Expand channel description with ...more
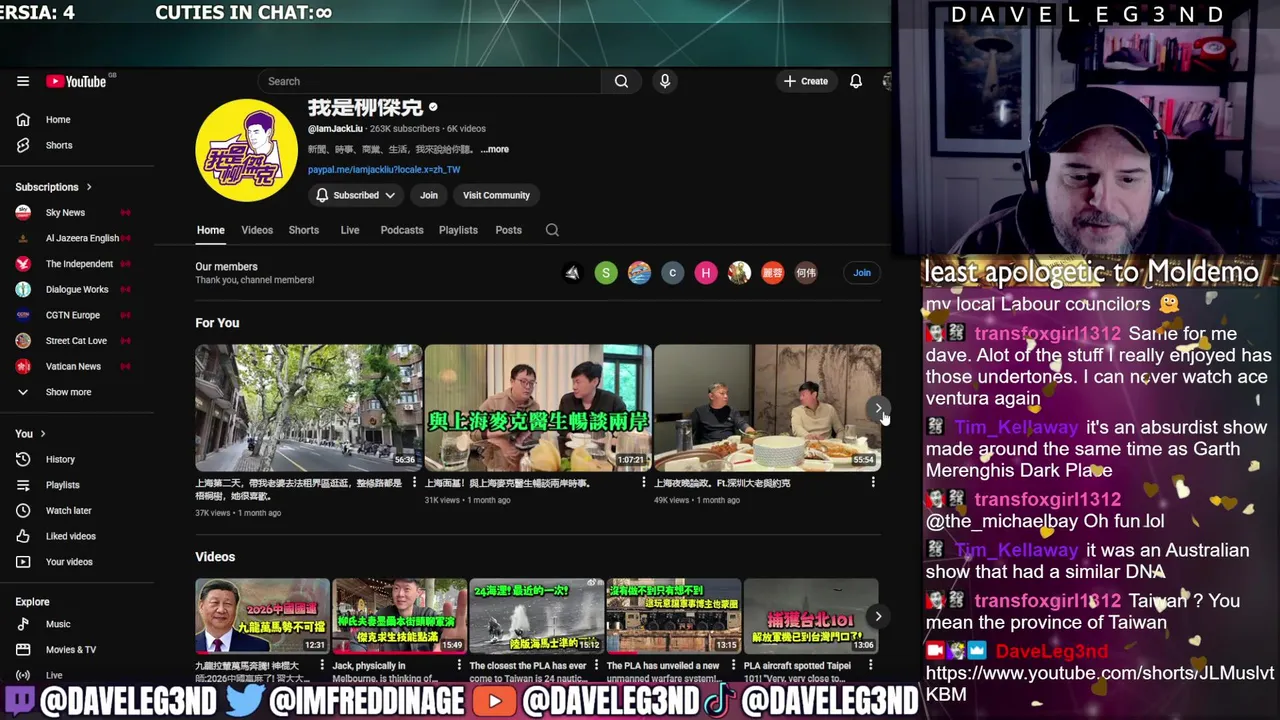 (x=494, y=149)
